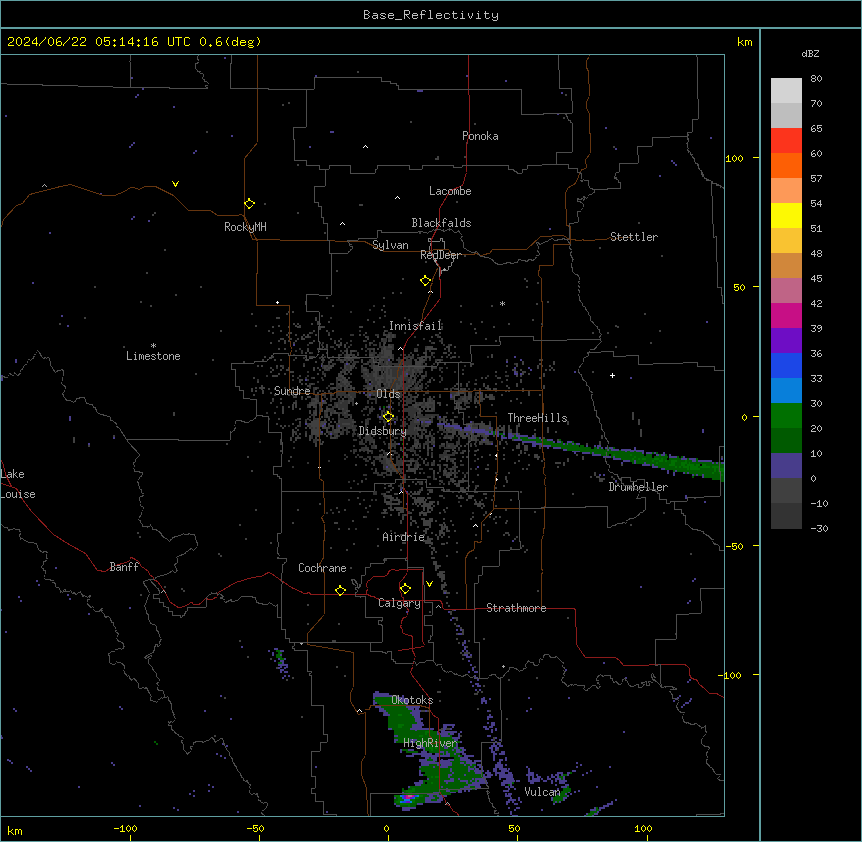Screen dimensions: 862x842
Task: Click the Sylvan label
Action: [390, 245]
